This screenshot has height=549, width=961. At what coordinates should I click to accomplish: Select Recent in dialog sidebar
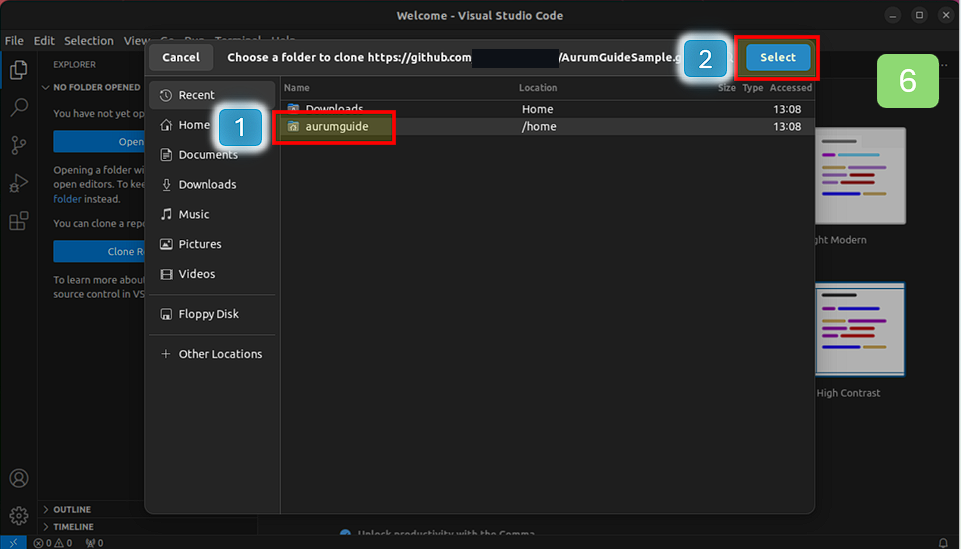click(x=212, y=95)
